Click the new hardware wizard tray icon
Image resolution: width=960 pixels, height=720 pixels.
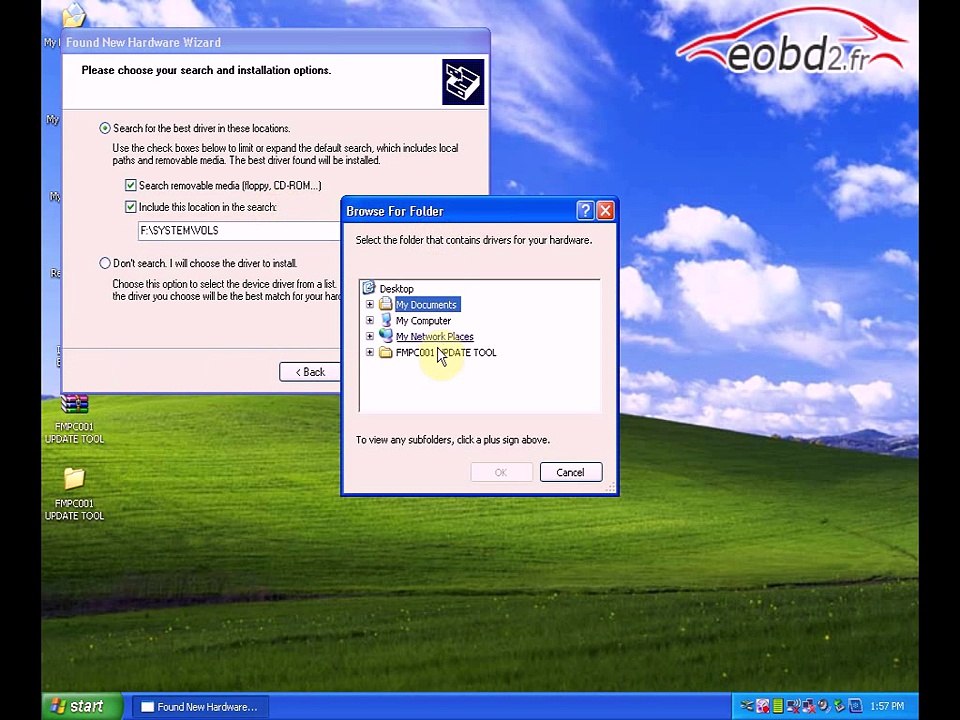(x=855, y=706)
